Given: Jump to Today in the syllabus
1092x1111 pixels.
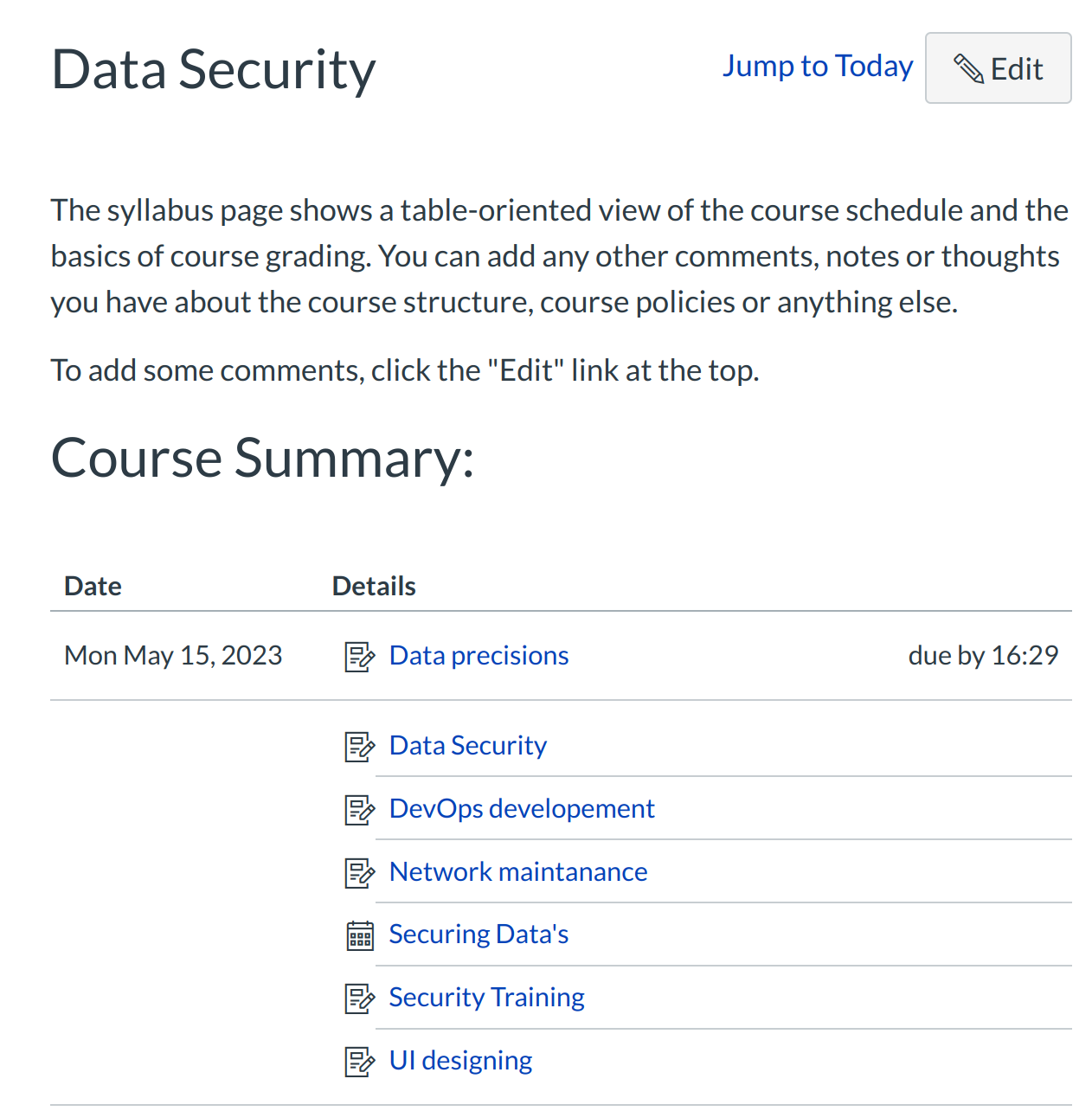Looking at the screenshot, I should (x=818, y=67).
